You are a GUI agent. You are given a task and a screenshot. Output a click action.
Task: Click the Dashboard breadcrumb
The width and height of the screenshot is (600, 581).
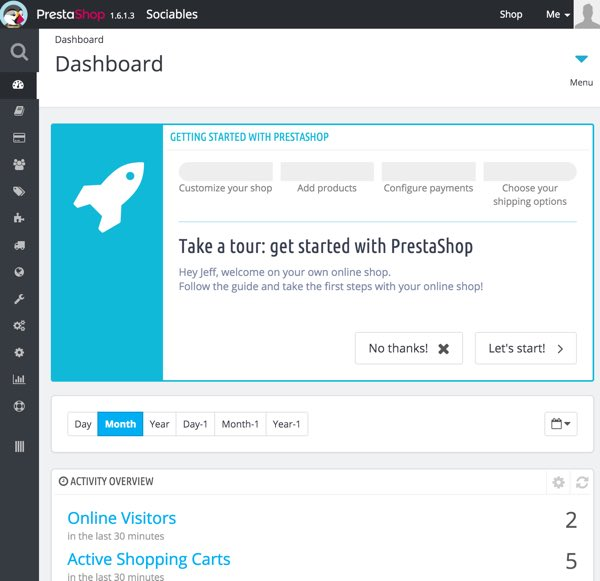point(79,39)
